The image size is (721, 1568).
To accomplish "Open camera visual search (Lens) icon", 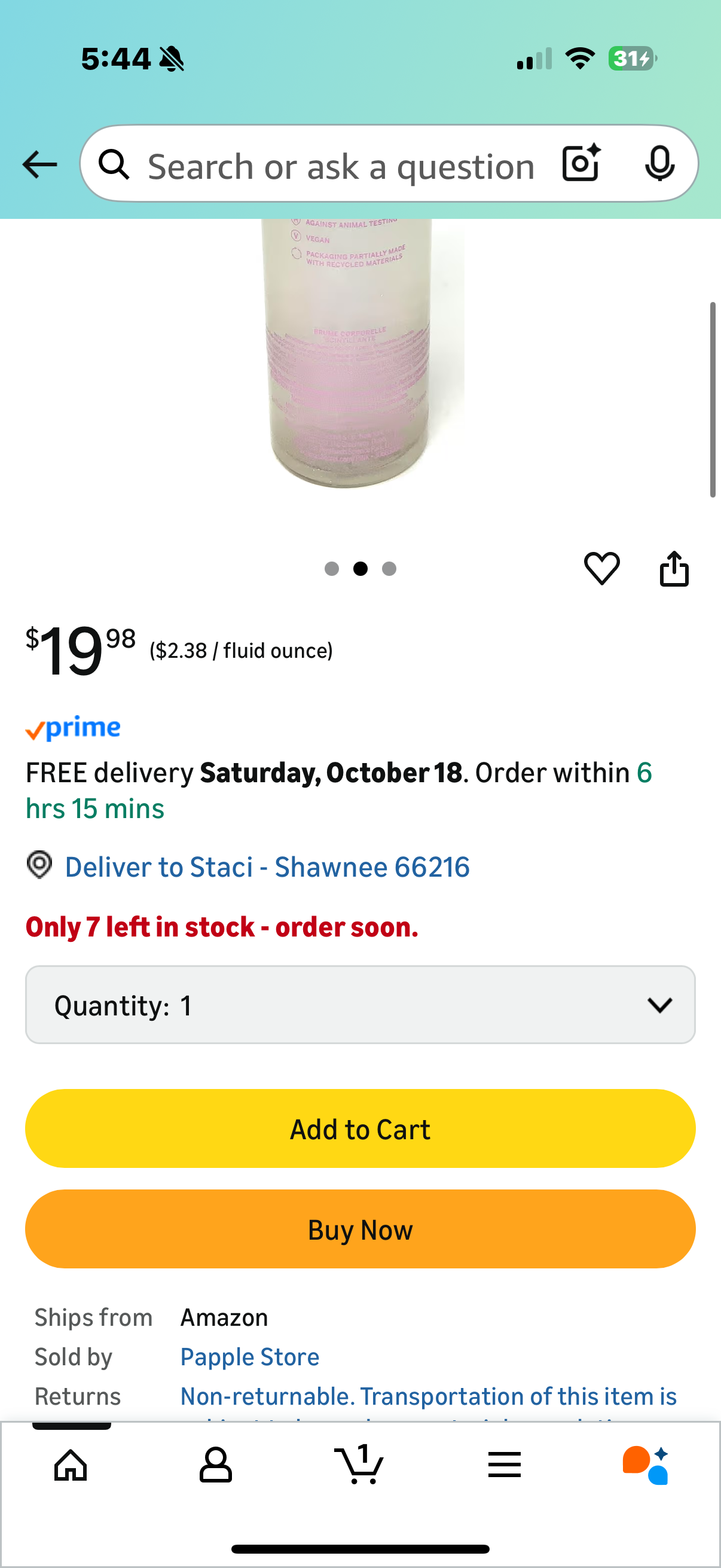I will (581, 164).
